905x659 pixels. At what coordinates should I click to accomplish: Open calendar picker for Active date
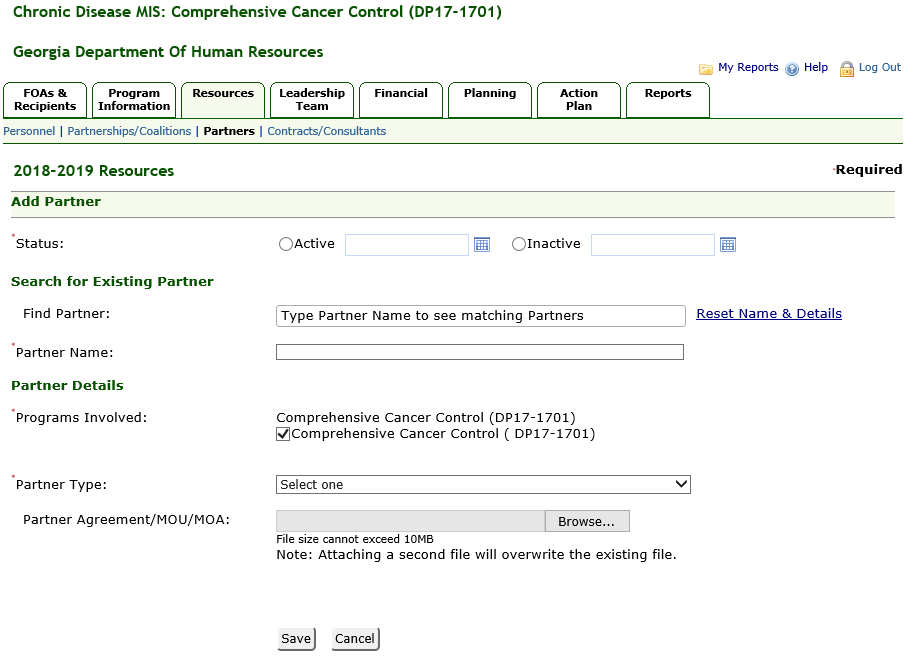click(x=482, y=245)
